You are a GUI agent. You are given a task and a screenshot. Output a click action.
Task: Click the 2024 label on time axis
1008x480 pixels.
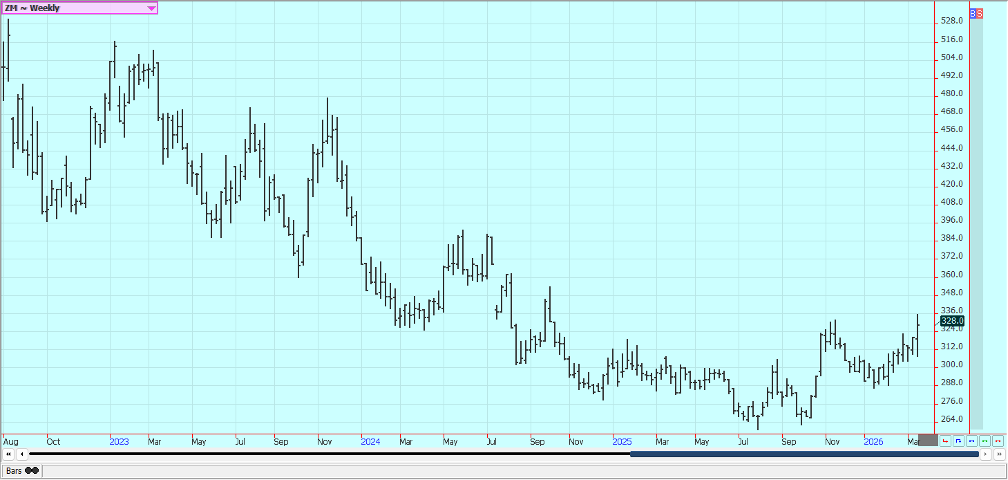370,440
